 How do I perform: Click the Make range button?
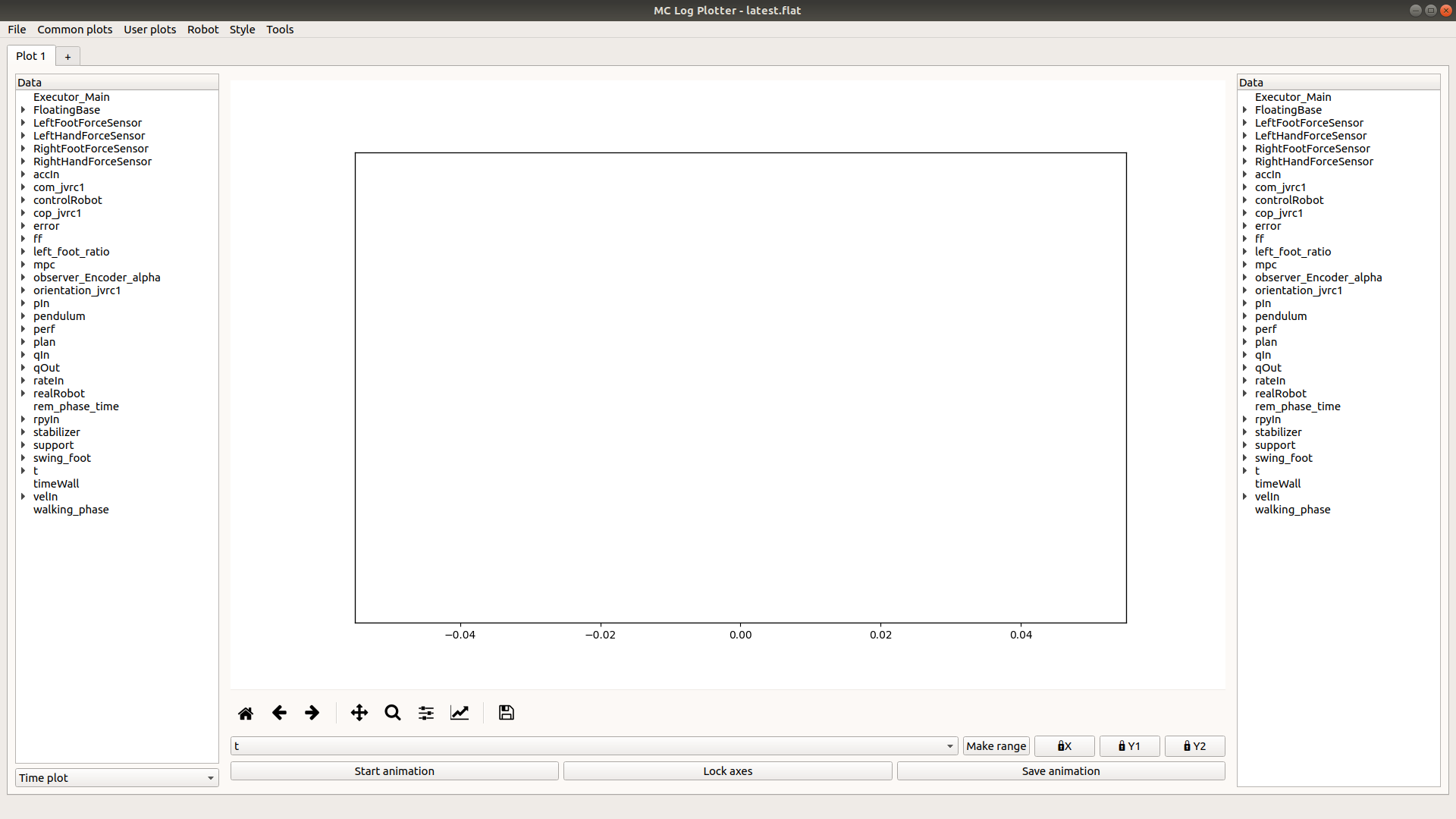pos(996,745)
